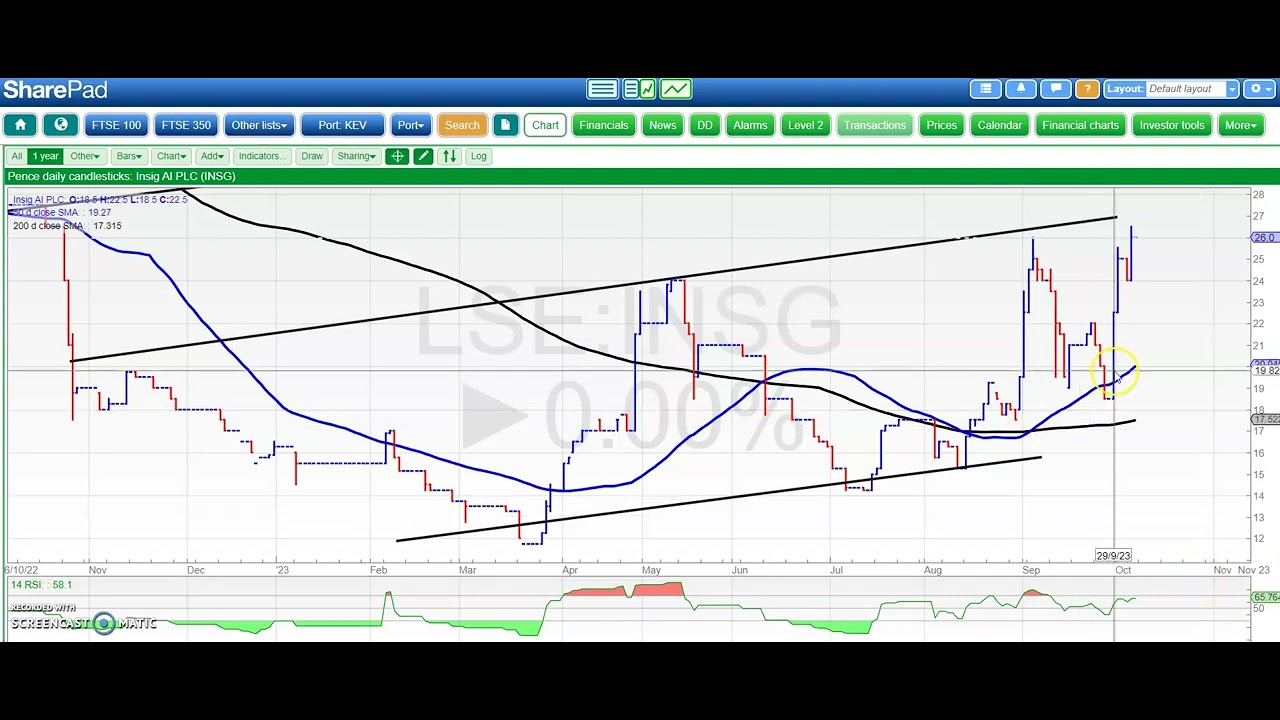Viewport: 1280px width, 720px height.
Task: Select the All time range
Action: click(x=16, y=156)
